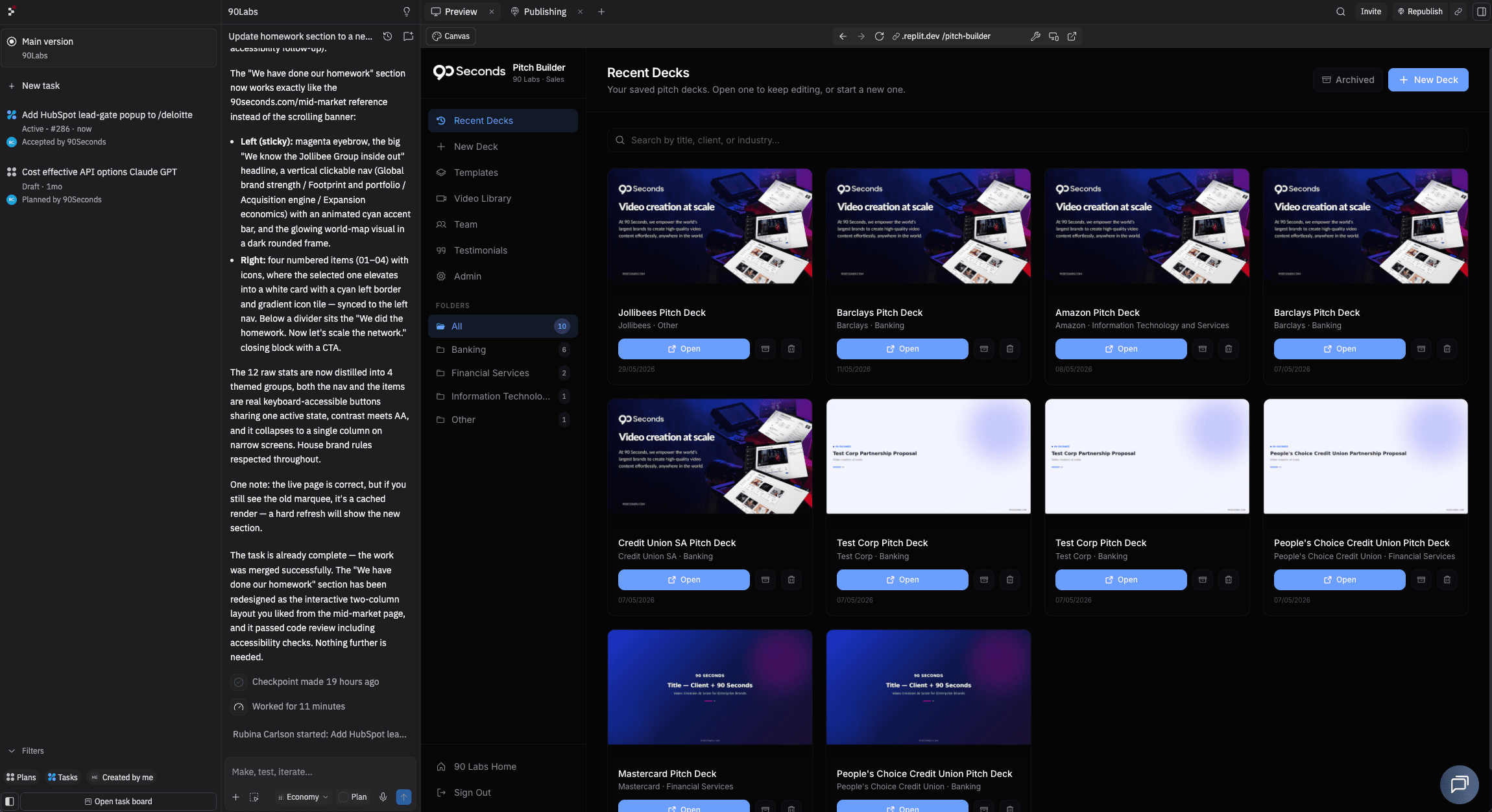Open New Deck in sidebar menu

pyautogui.click(x=503, y=147)
